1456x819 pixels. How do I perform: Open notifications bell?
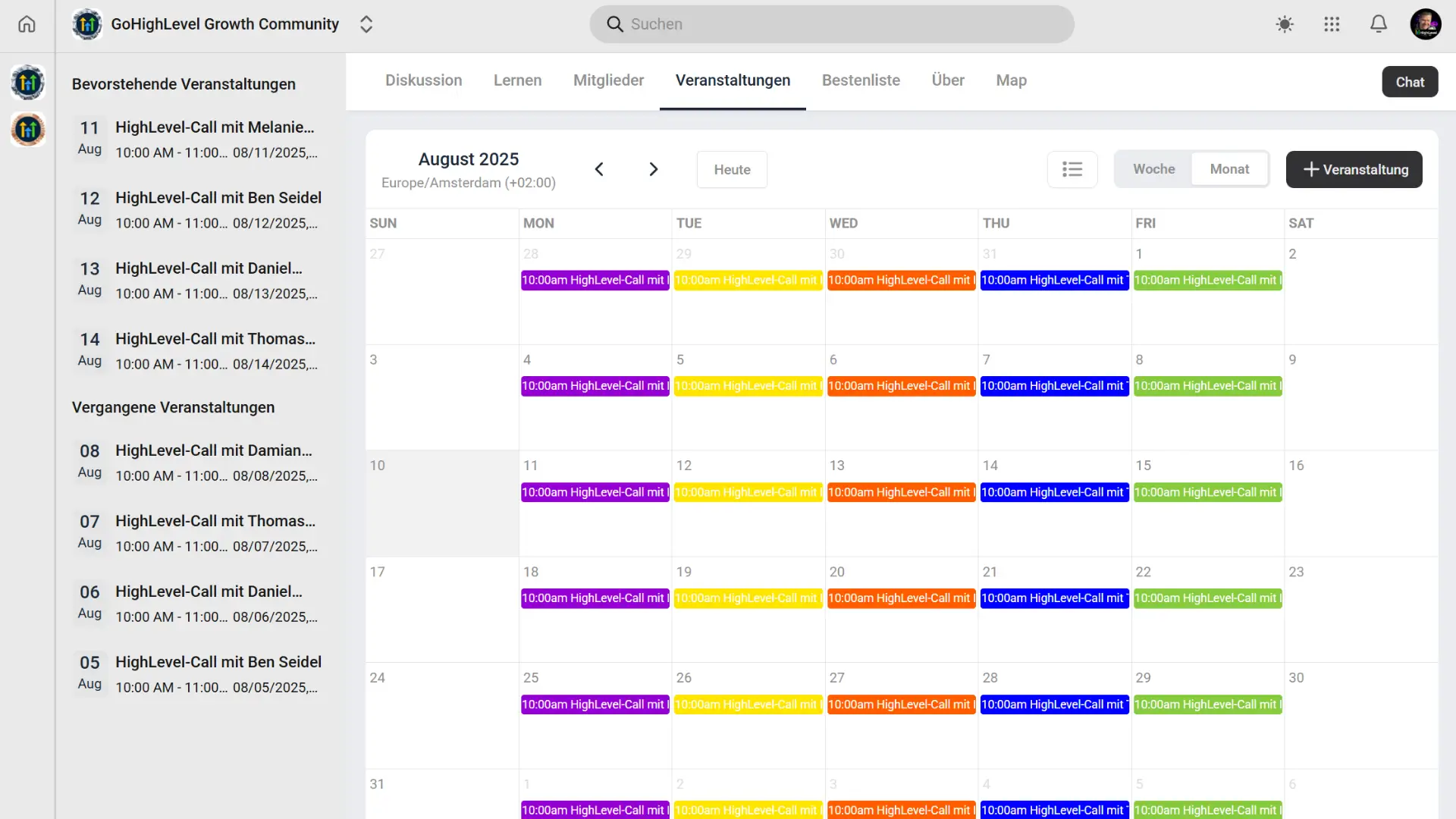click(1379, 24)
